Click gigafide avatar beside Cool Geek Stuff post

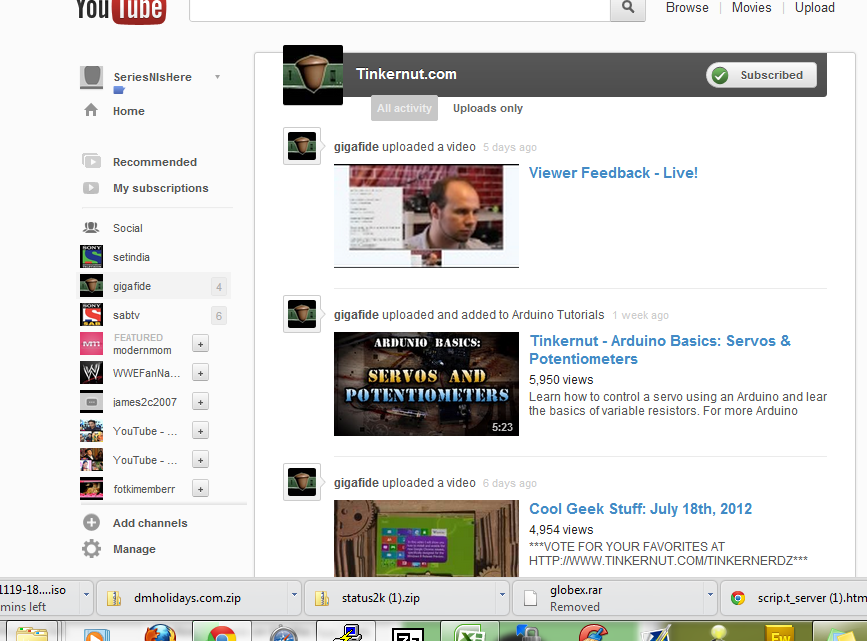302,482
